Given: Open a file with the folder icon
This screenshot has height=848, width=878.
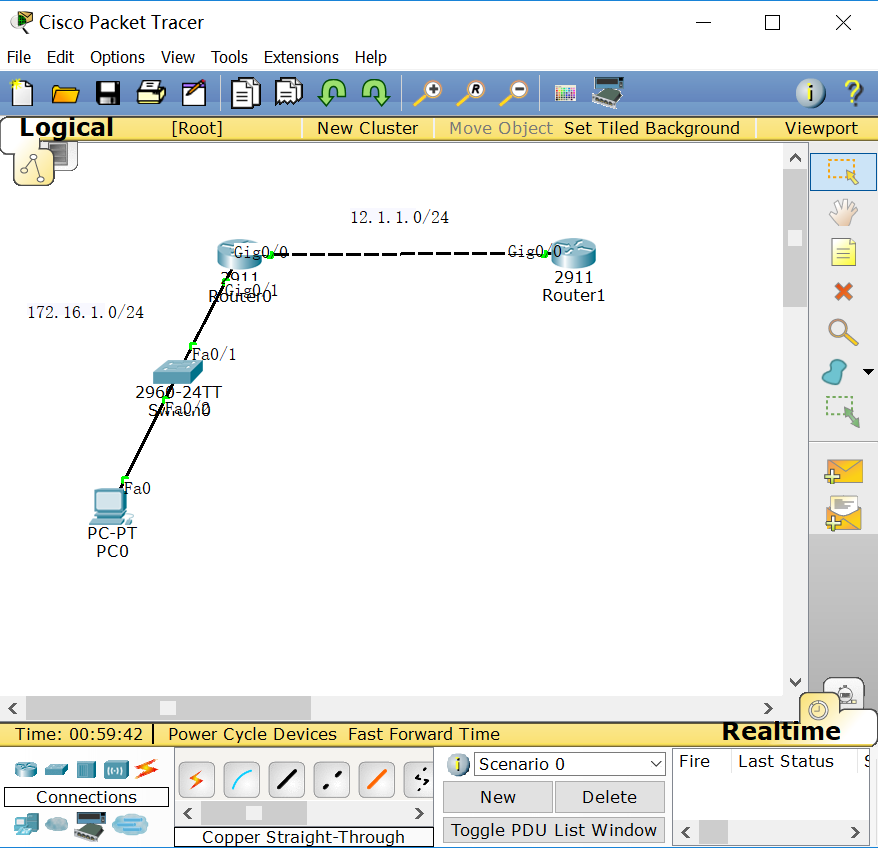Looking at the screenshot, I should (65, 94).
